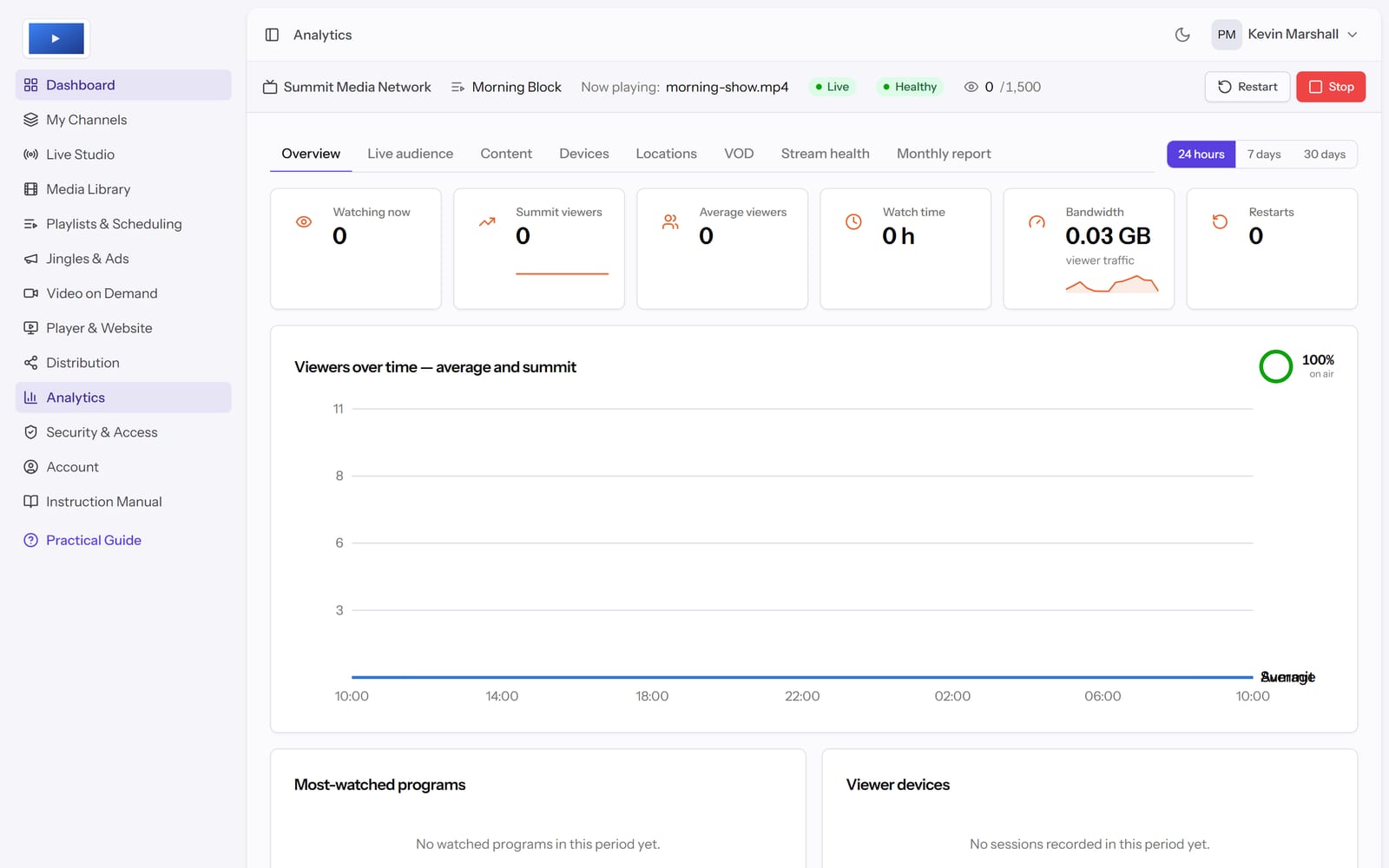Open Kevin Marshall user dropdown
This screenshot has height=868, width=1389.
[x=1286, y=35]
